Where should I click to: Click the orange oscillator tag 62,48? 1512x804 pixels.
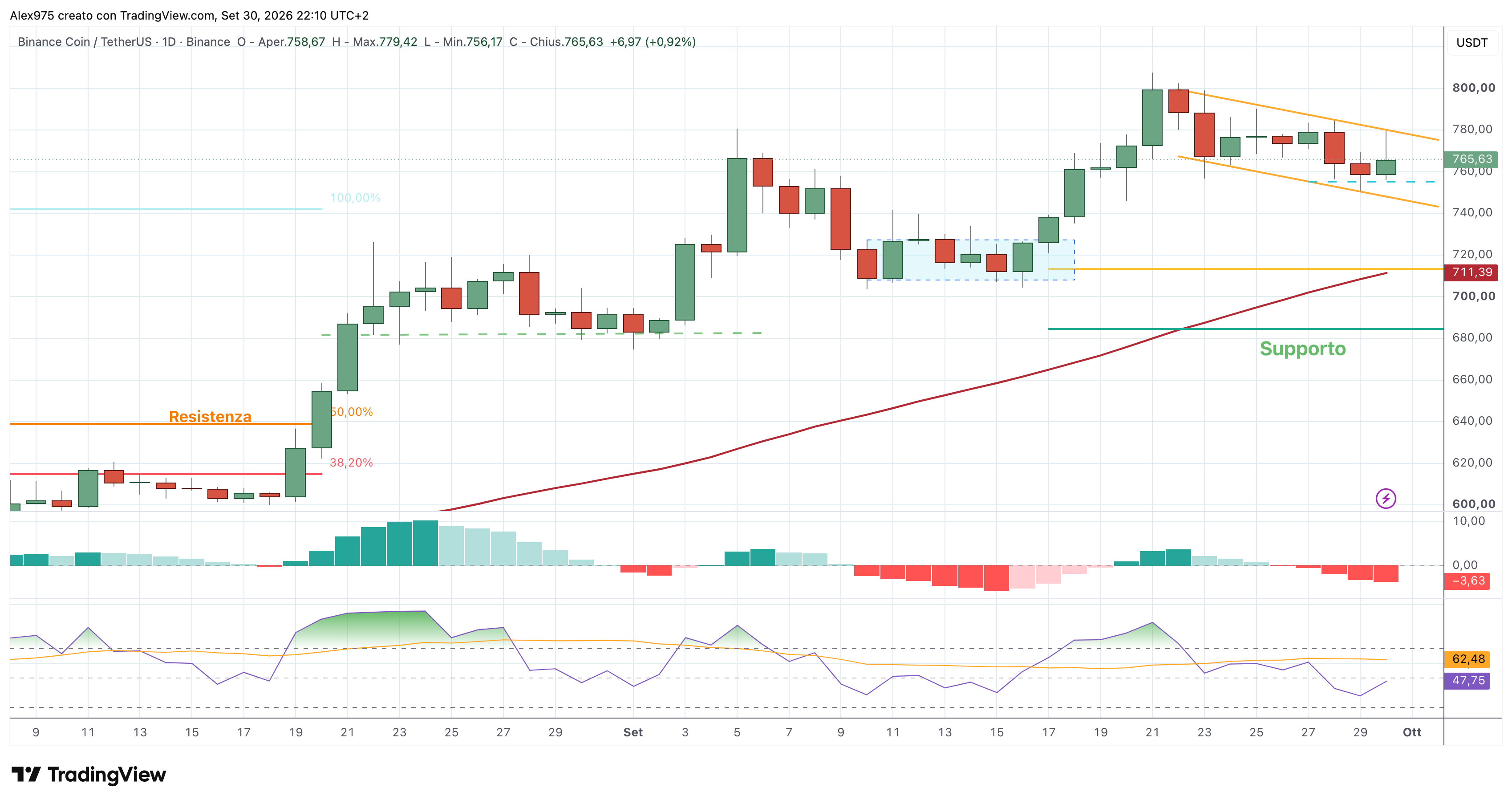[x=1467, y=659]
